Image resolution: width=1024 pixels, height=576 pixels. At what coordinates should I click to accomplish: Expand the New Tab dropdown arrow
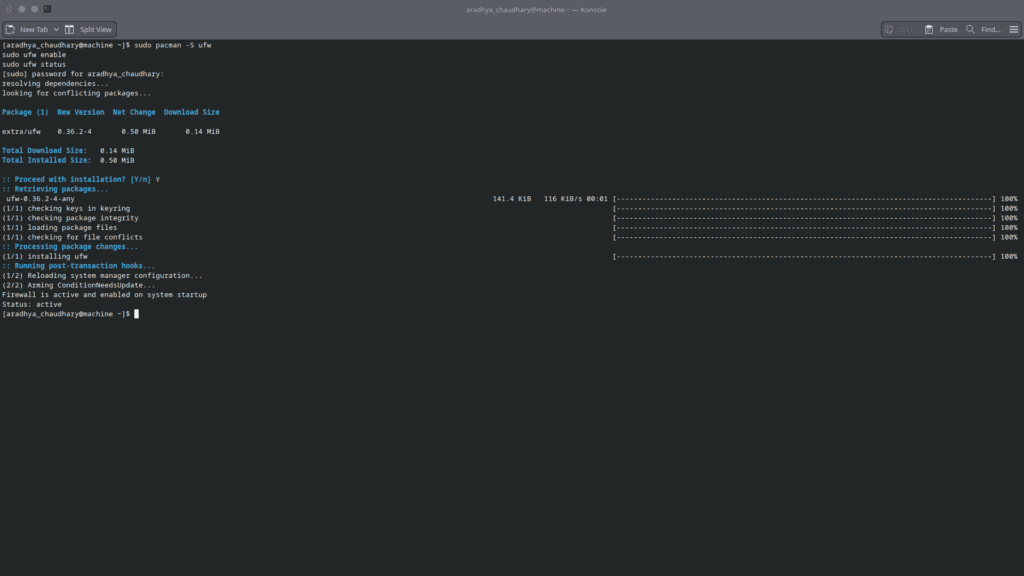click(x=56, y=29)
